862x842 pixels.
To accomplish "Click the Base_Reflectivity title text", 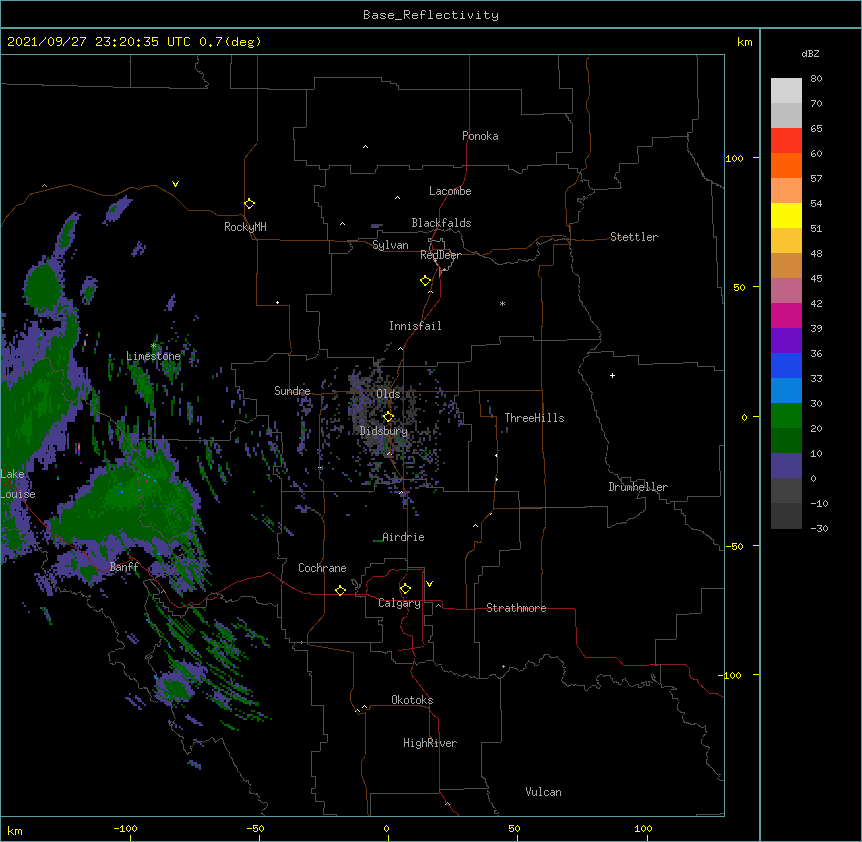I will coord(431,15).
